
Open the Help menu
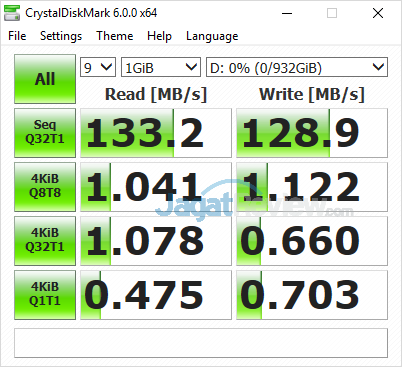point(159,36)
